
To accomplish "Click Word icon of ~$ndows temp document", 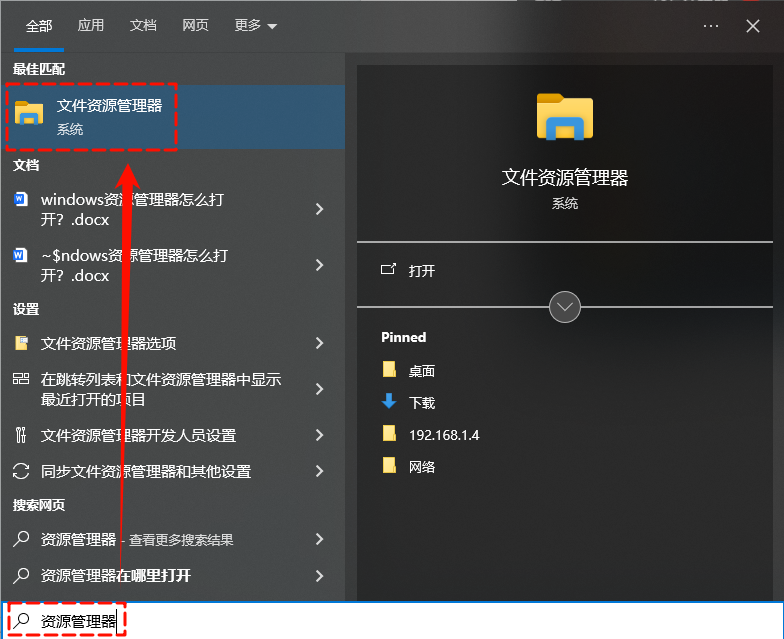I will point(20,255).
